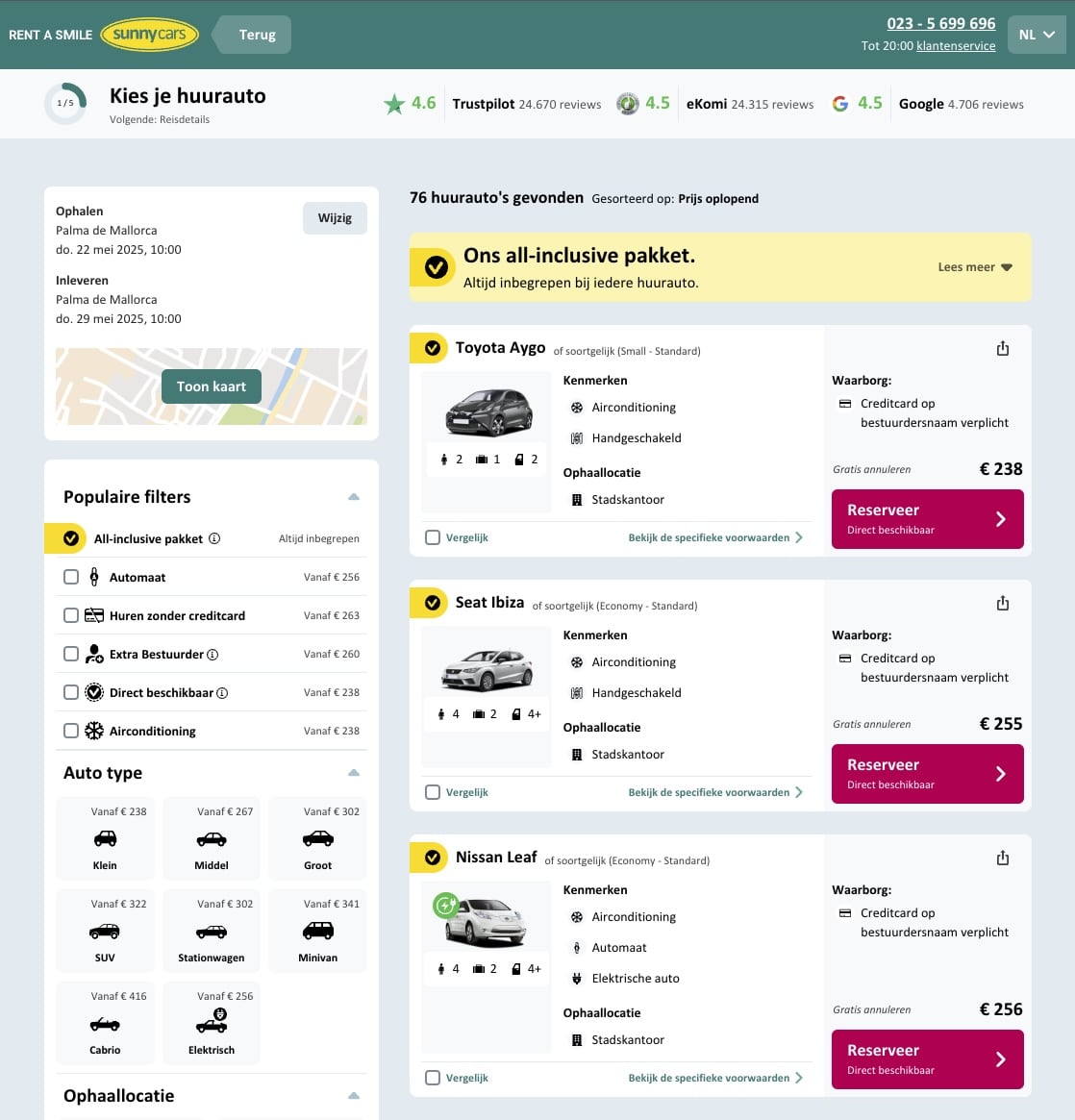This screenshot has height=1120, width=1075.
Task: View specific conditions for Nissan Leaf
Action: [x=715, y=1078]
